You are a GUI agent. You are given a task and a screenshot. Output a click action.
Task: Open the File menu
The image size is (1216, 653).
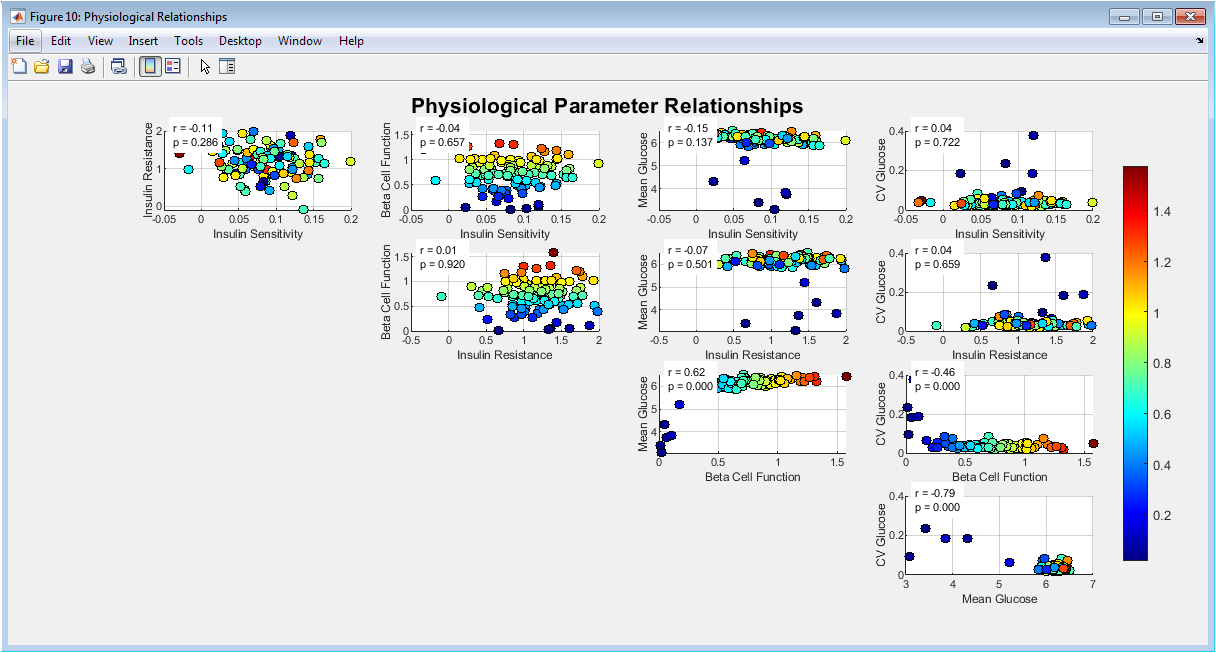[x=25, y=41]
